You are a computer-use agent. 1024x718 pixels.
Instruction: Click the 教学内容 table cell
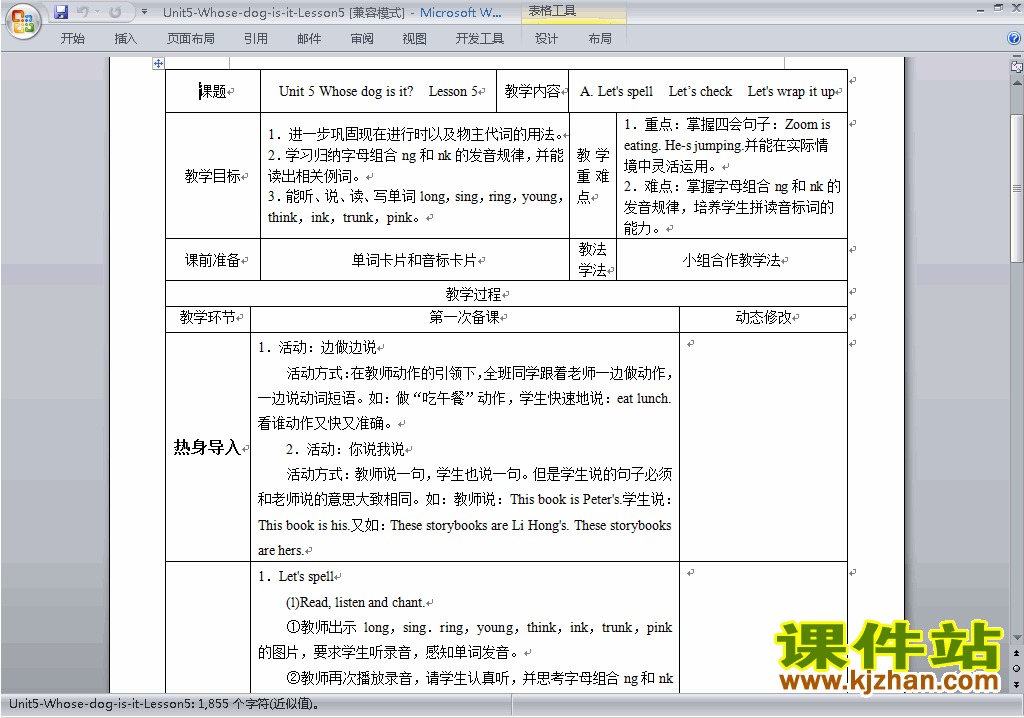532,91
